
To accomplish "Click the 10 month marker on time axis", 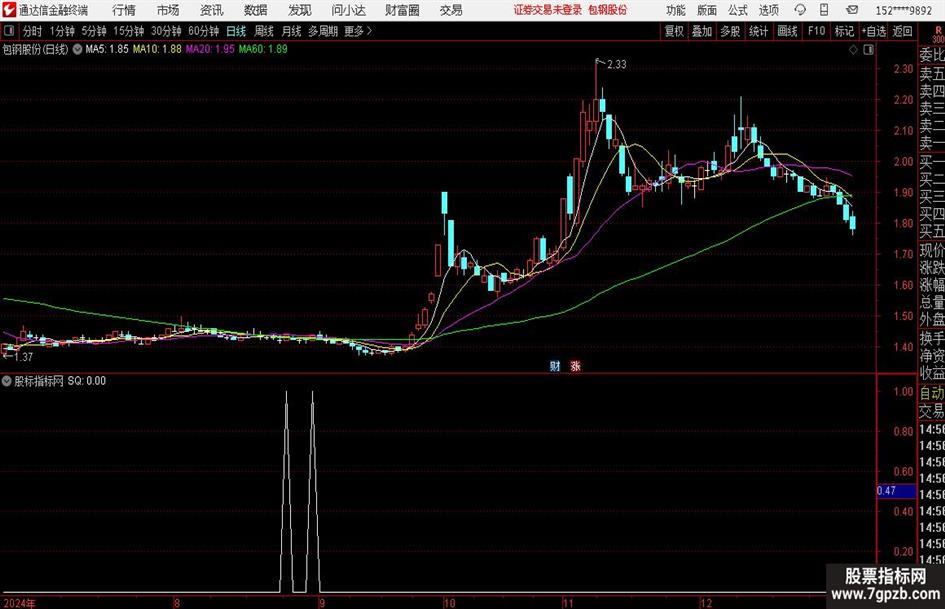I will 449,602.
